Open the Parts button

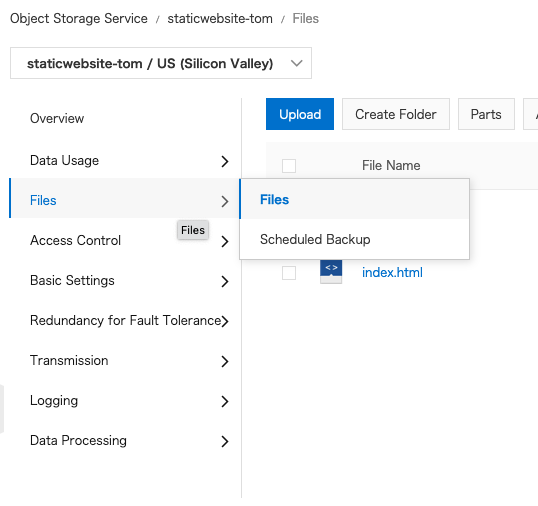(486, 114)
